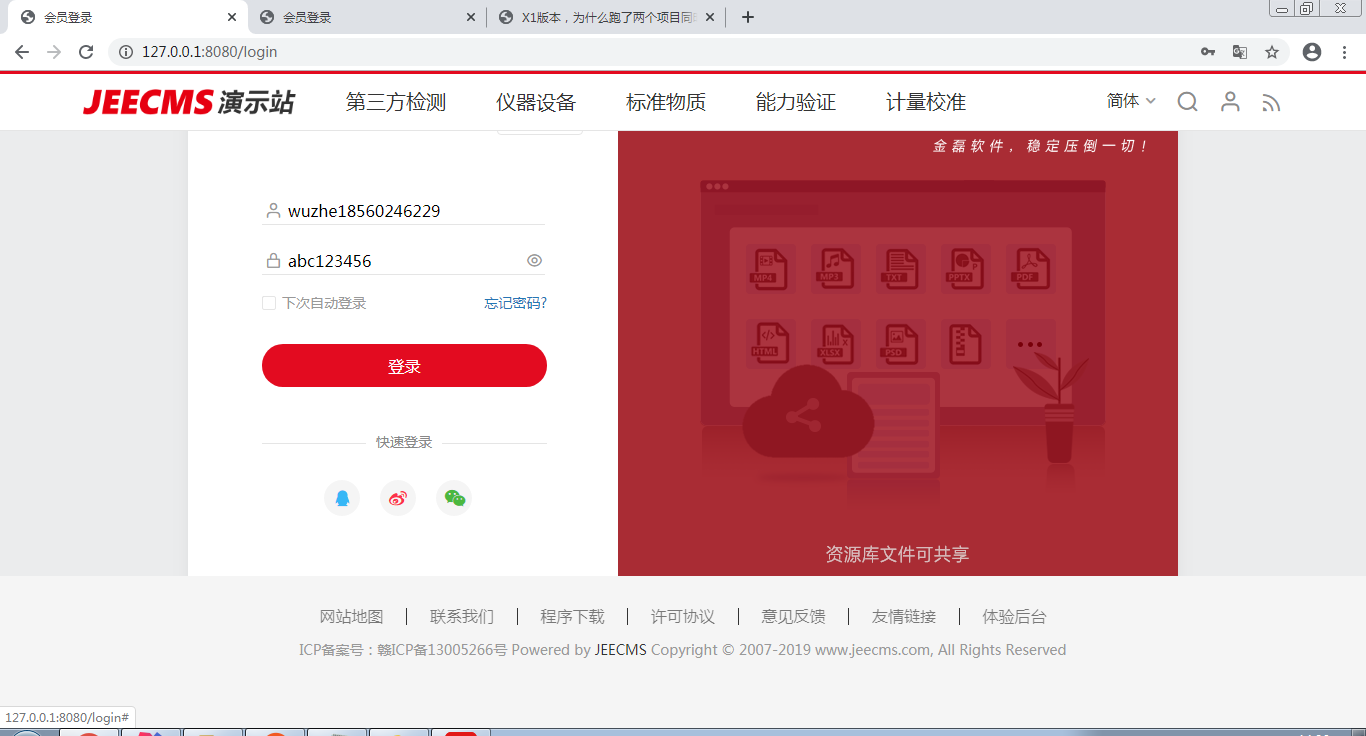Open the 联系我们 footer link

click(462, 617)
